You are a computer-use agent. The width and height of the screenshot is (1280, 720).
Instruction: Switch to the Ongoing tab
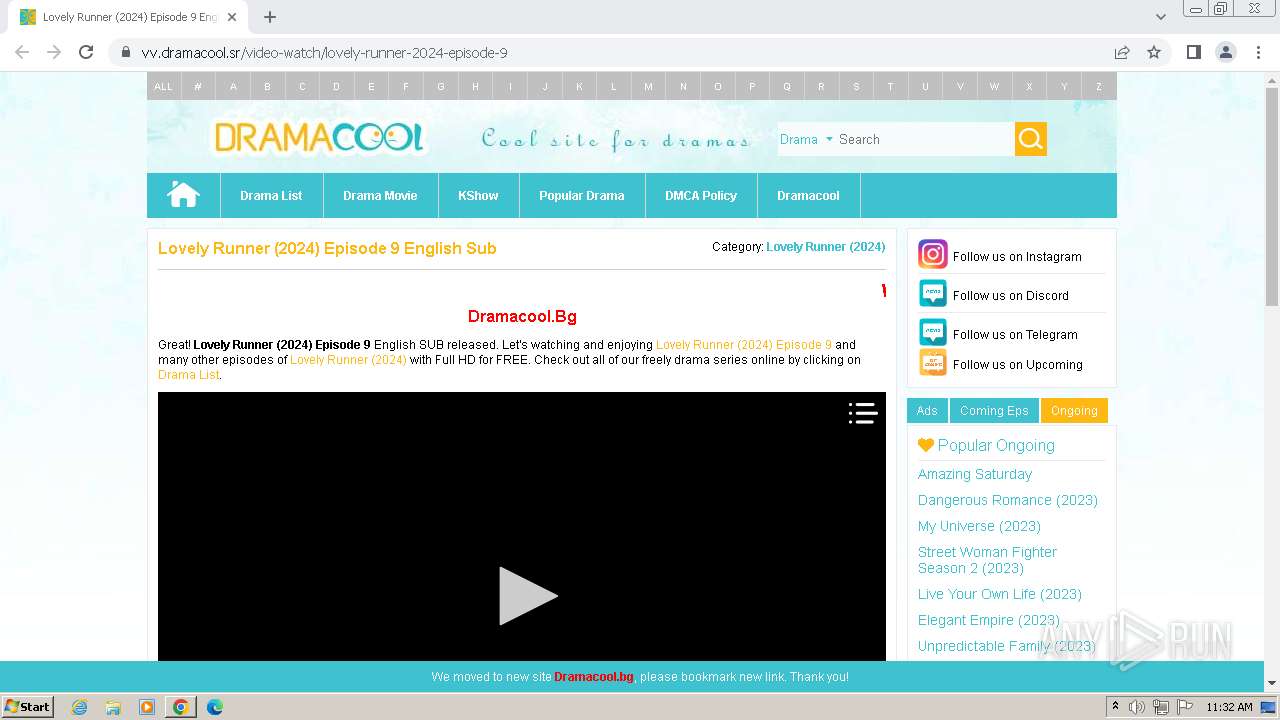[1074, 411]
